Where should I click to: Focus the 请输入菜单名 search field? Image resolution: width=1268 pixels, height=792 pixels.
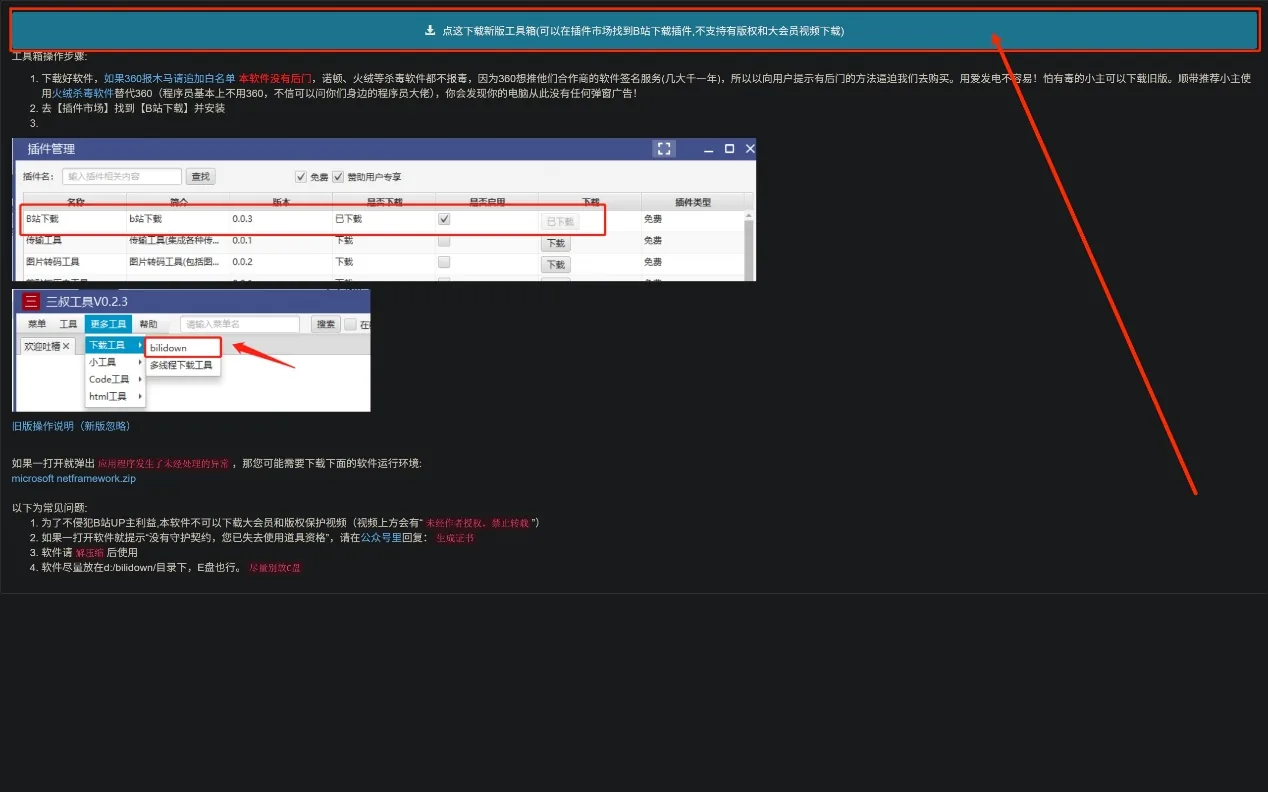240,324
